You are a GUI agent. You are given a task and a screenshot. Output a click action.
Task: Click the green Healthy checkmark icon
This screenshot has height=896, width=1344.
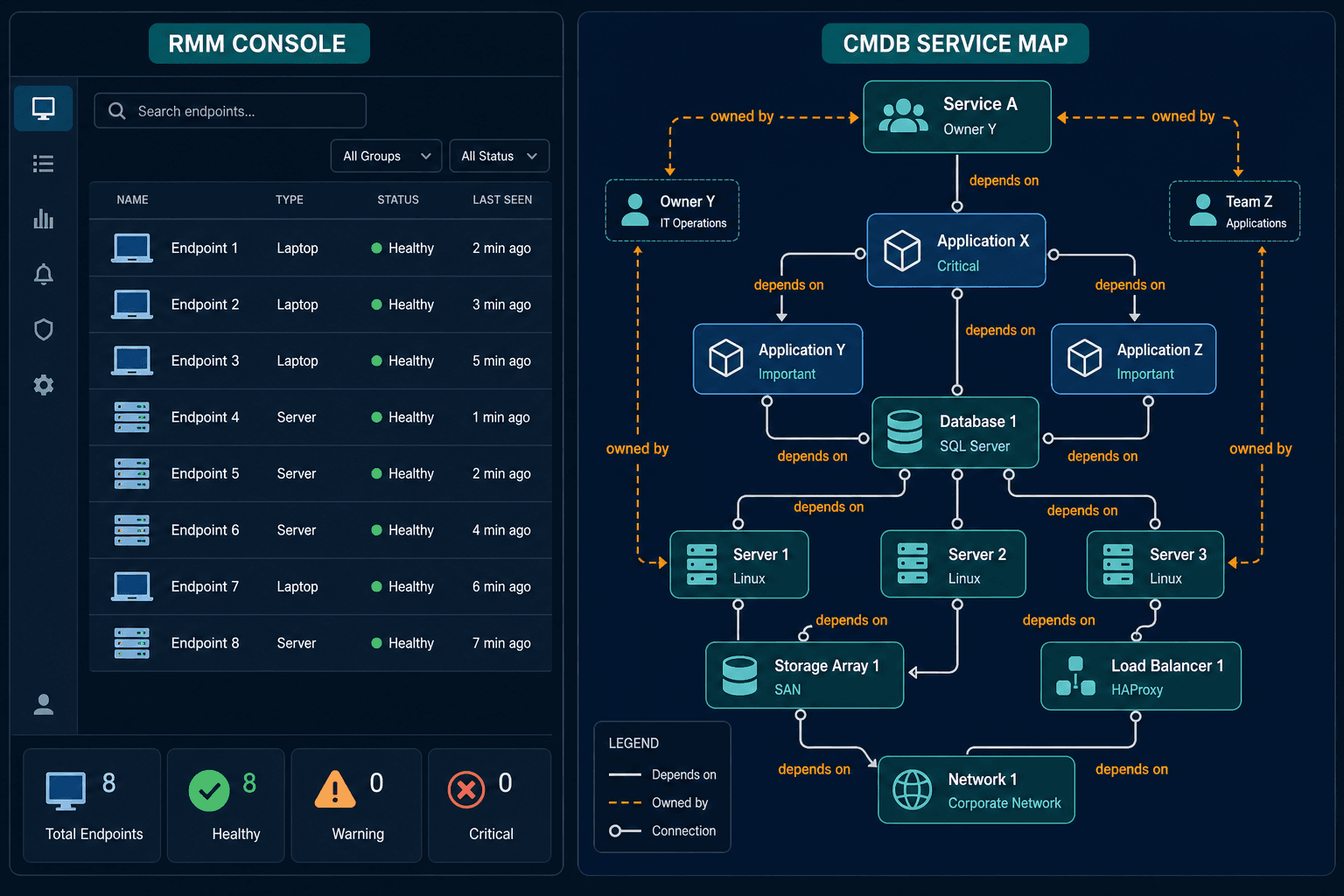(x=209, y=791)
